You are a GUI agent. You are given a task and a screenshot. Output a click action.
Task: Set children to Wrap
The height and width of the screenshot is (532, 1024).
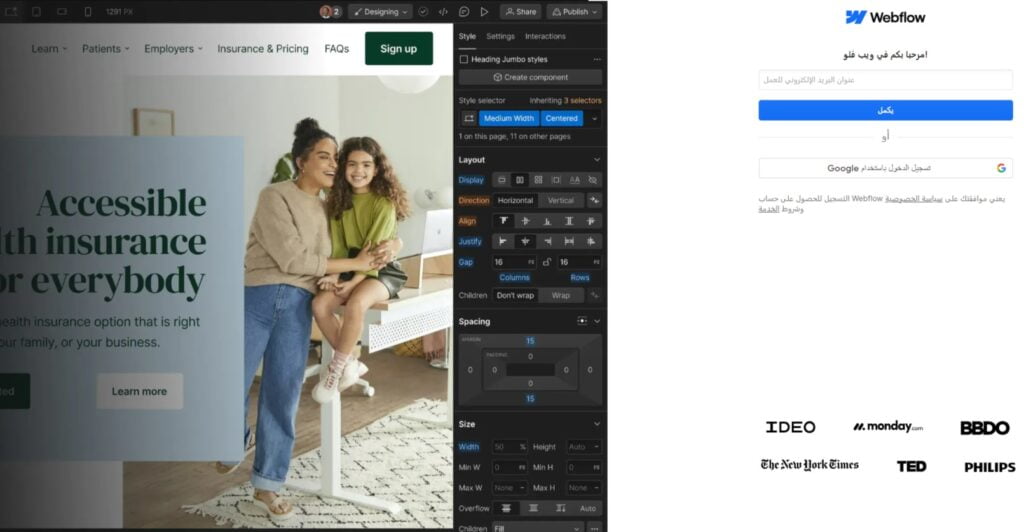561,296
